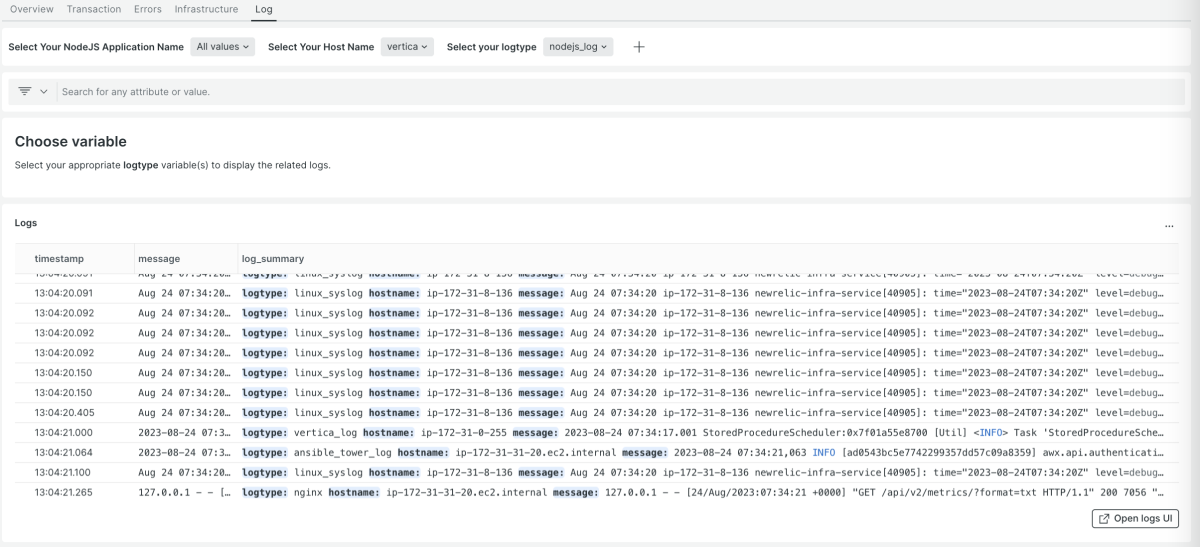The image size is (1200, 547).
Task: Open the NodeJS Application Name 'All values' dropdown
Action: coord(224,47)
